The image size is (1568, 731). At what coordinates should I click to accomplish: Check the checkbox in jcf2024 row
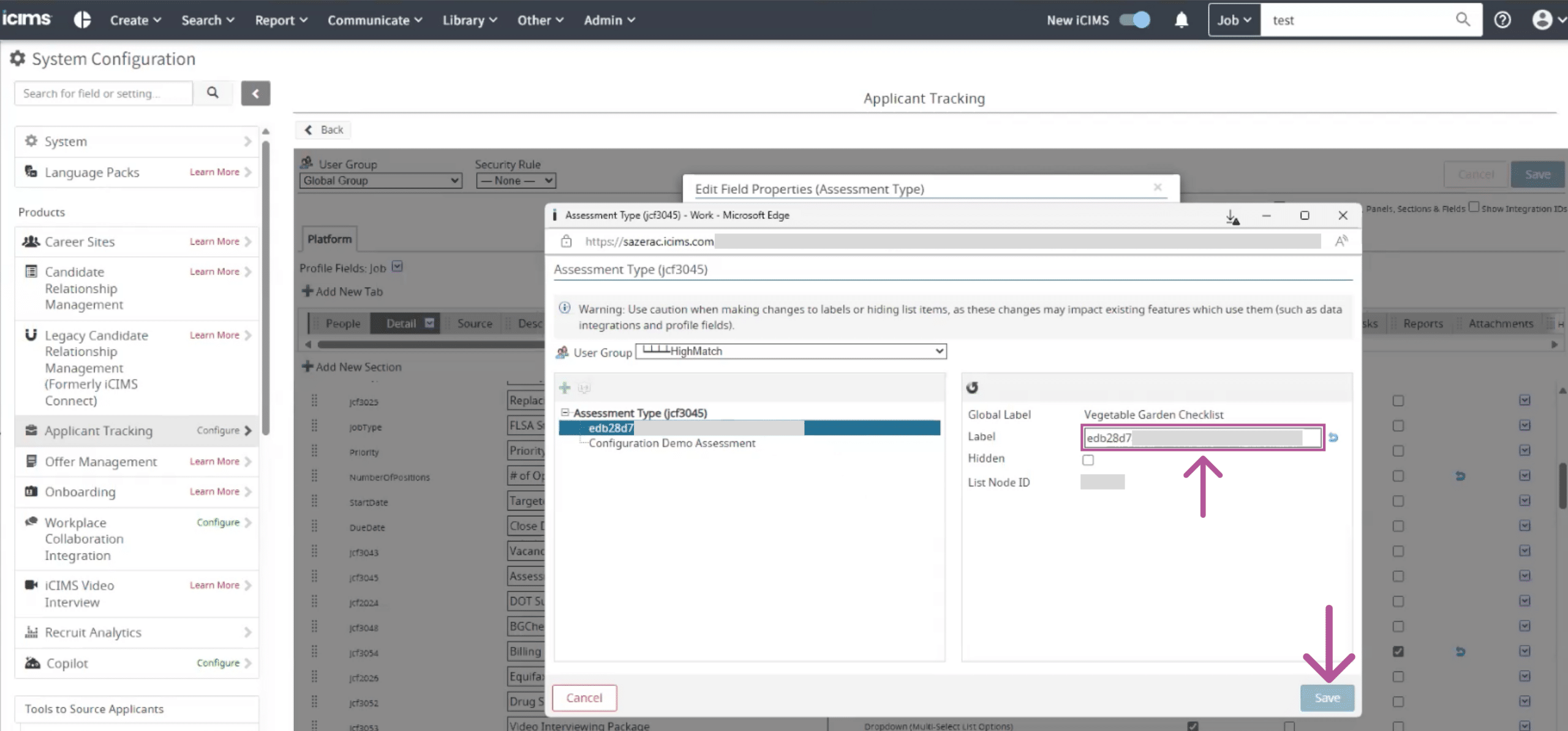(x=1398, y=602)
